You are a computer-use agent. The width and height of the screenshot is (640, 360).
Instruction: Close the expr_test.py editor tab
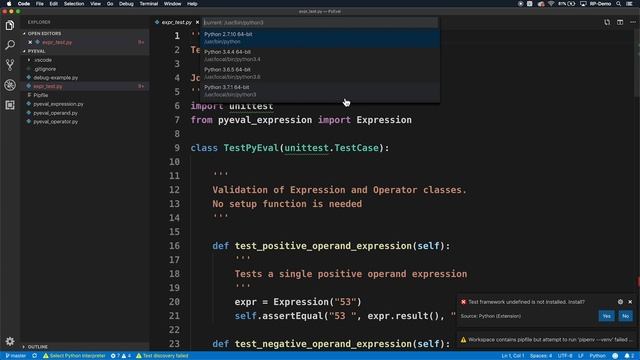tap(197, 22)
